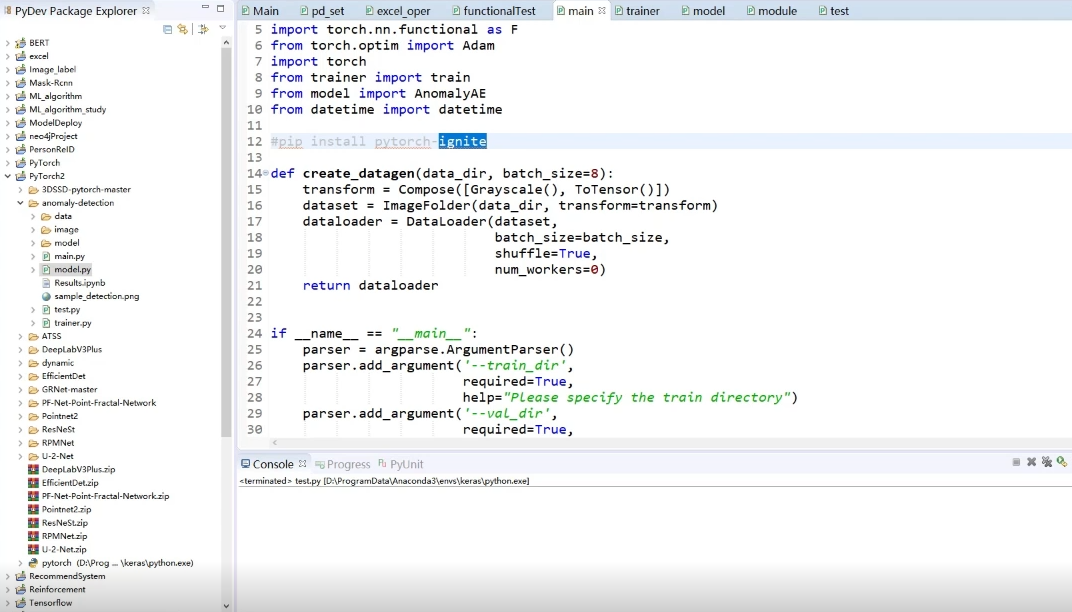This screenshot has height=612, width=1072.
Task: Open the Progress view tab
Action: tap(348, 464)
